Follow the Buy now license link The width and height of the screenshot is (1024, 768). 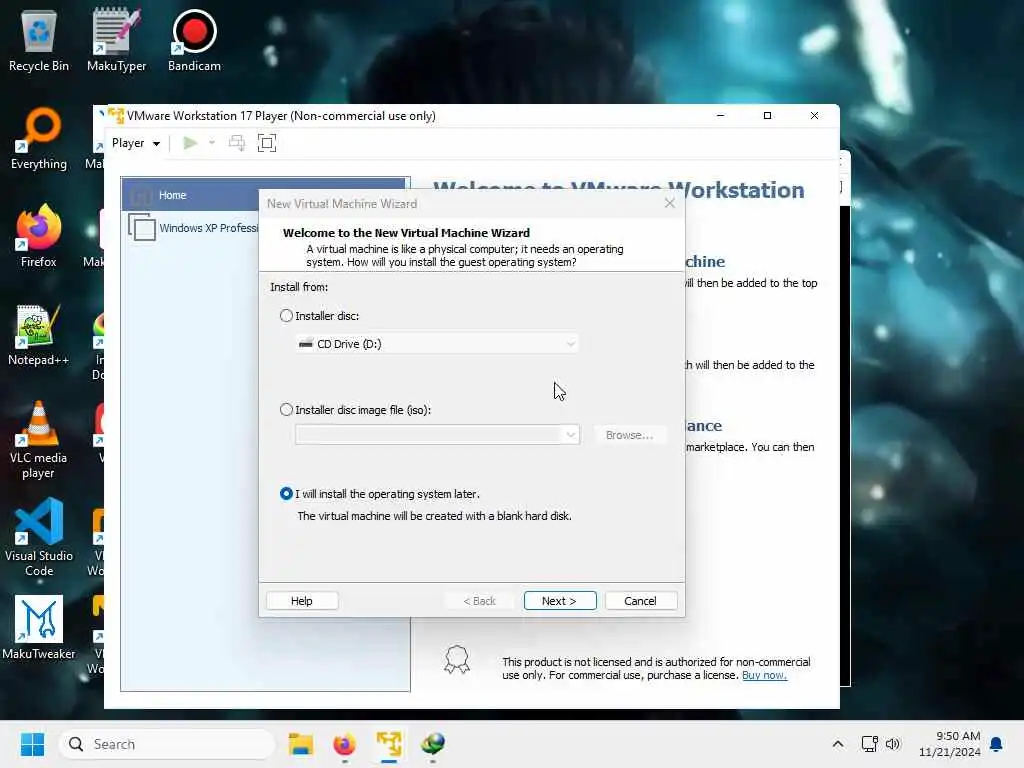[764, 675]
